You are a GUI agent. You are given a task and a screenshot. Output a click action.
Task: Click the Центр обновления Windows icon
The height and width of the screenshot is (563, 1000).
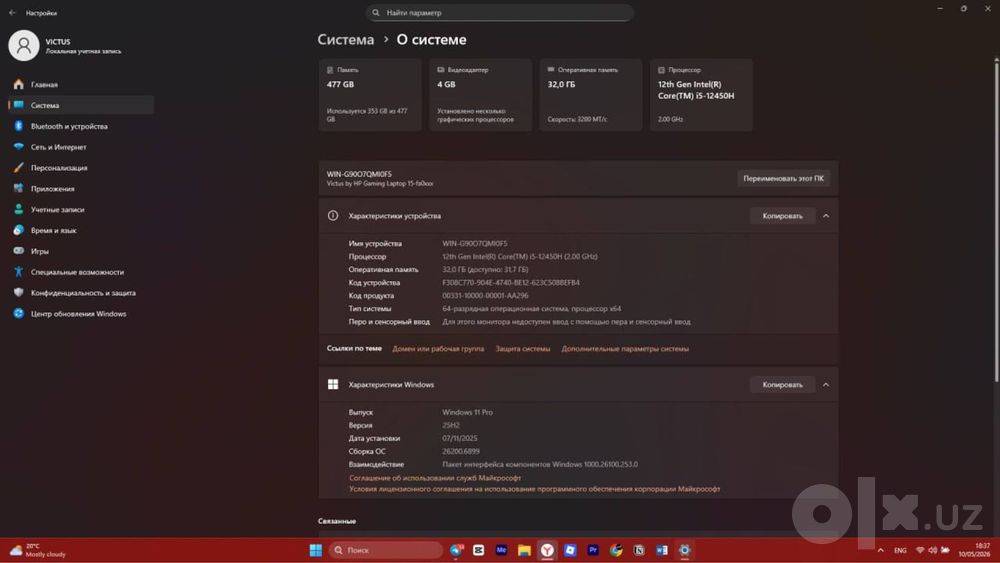click(x=18, y=313)
